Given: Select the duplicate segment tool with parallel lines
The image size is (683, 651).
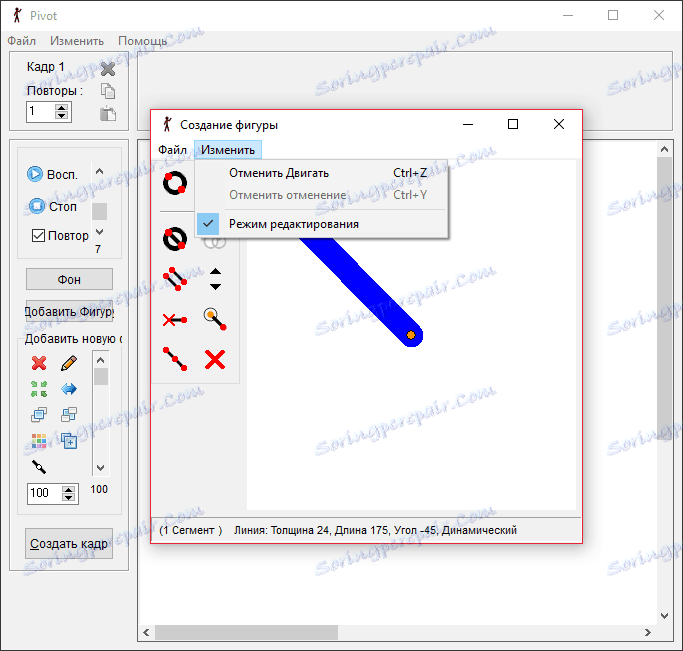Looking at the screenshot, I should (x=175, y=279).
